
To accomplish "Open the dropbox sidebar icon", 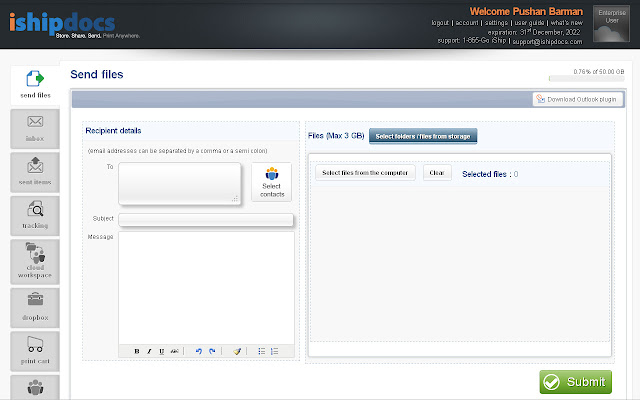I will [x=35, y=308].
